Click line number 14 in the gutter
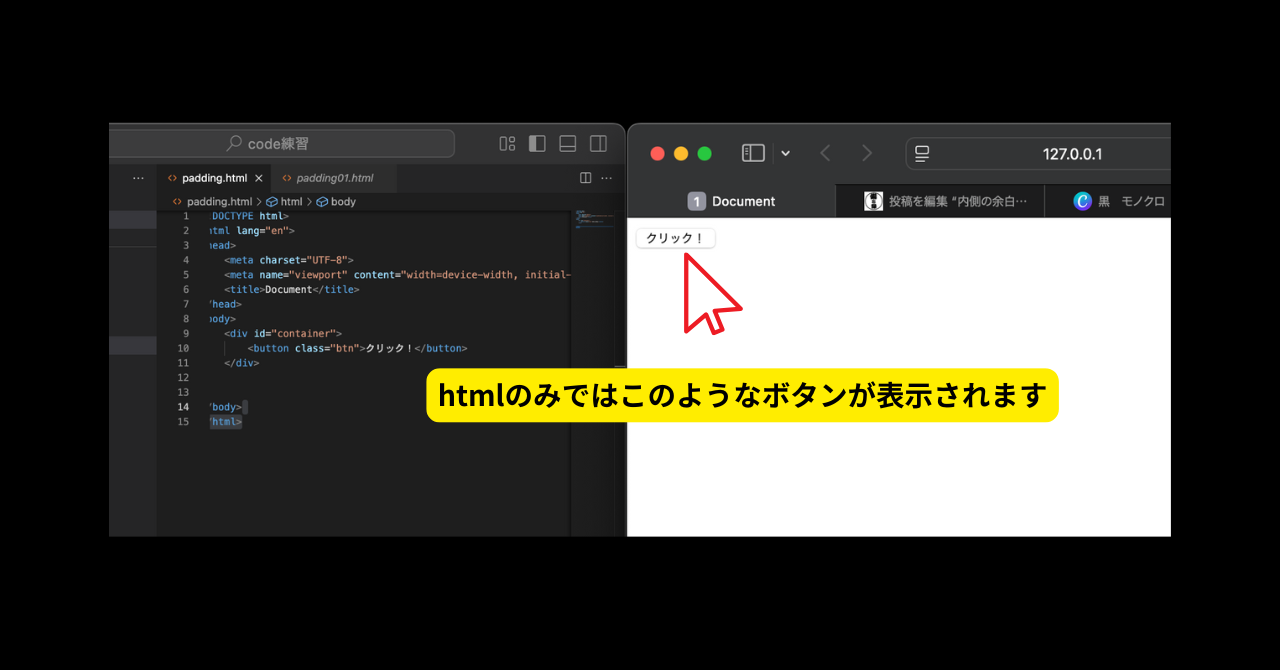The width and height of the screenshot is (1280, 670). (183, 407)
